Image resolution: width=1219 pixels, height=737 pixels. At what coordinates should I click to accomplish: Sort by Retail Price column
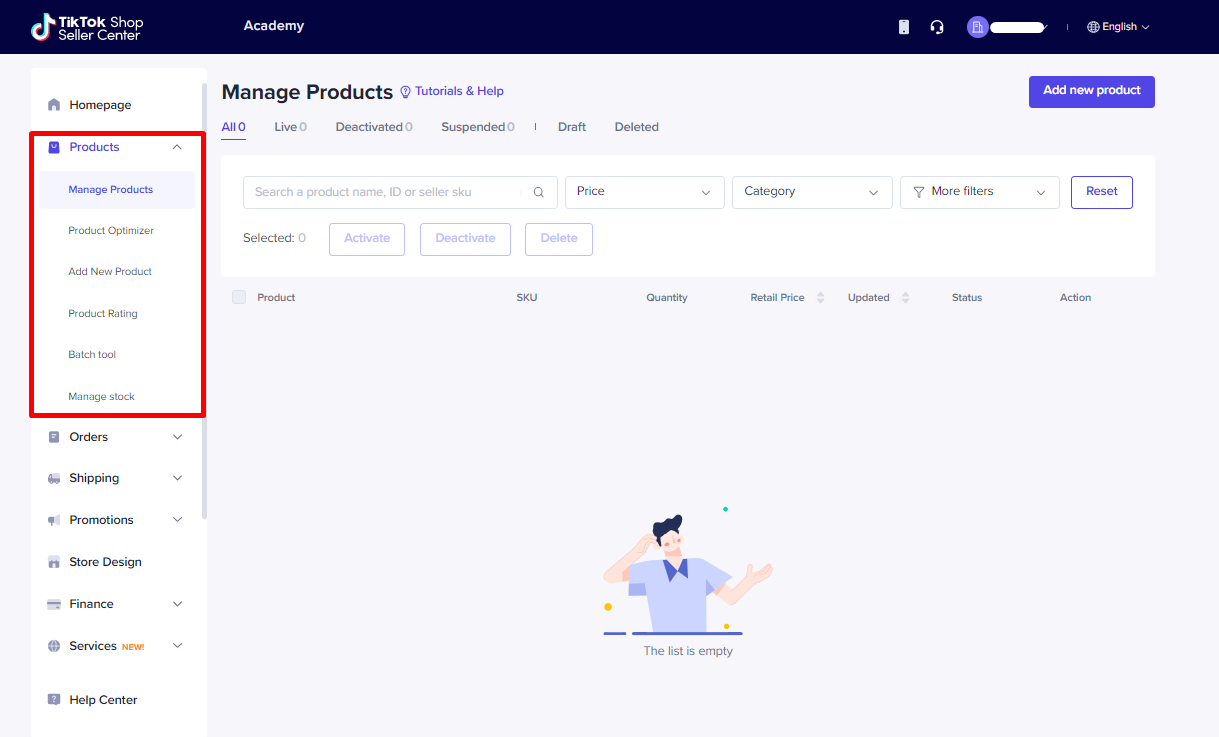820,297
